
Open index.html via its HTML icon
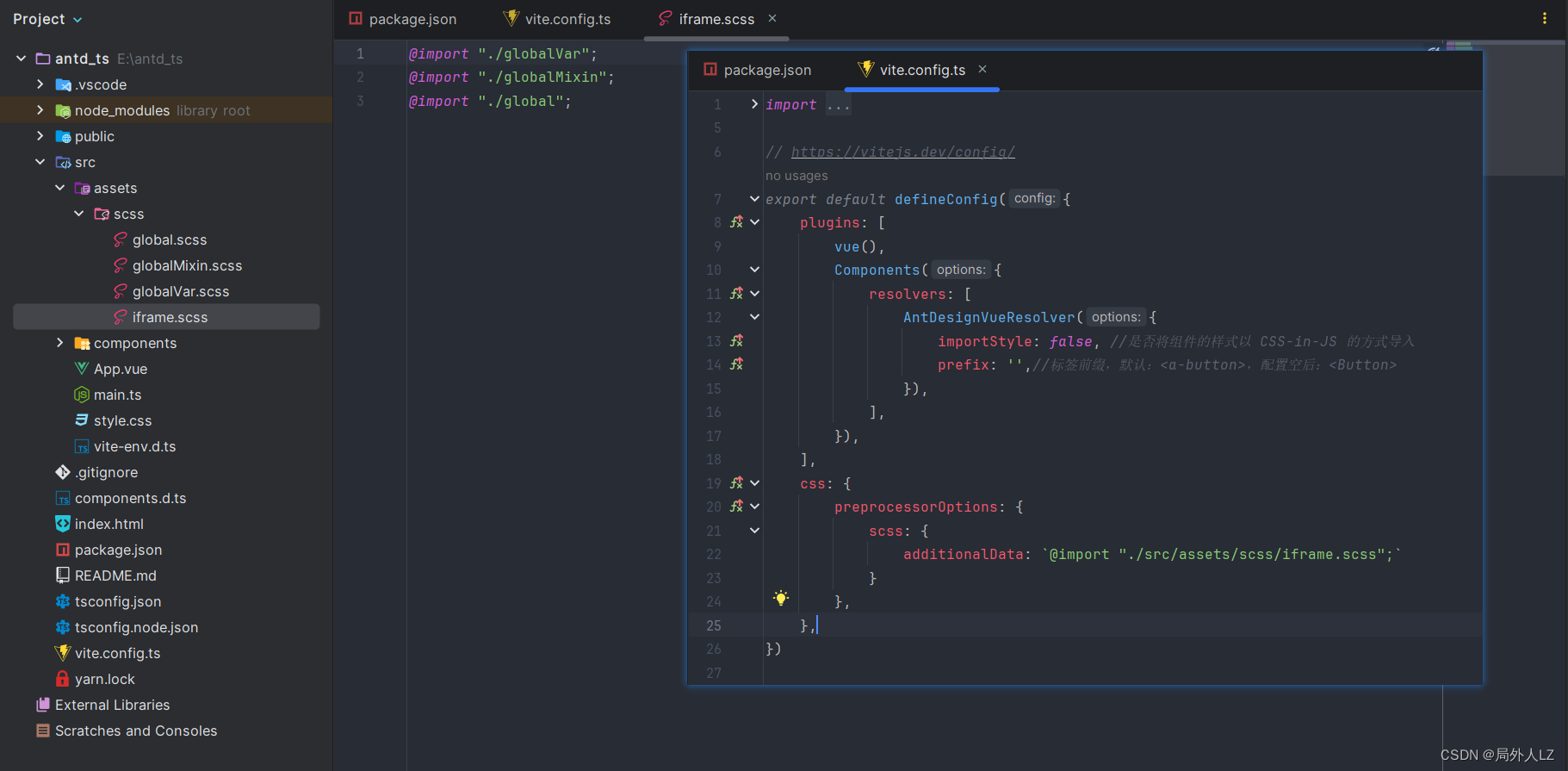(63, 524)
